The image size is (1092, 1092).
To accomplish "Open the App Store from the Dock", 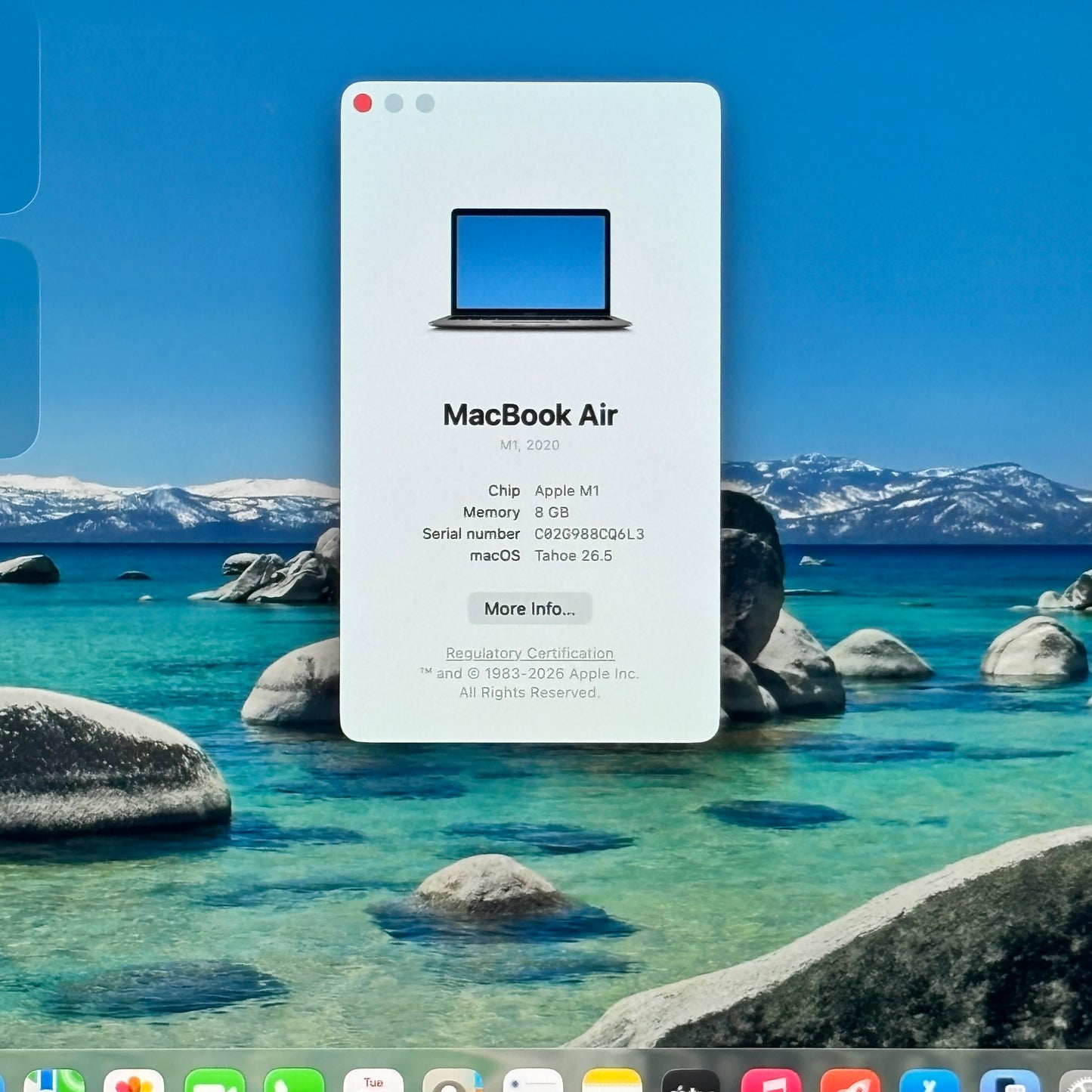I will 930,1081.
